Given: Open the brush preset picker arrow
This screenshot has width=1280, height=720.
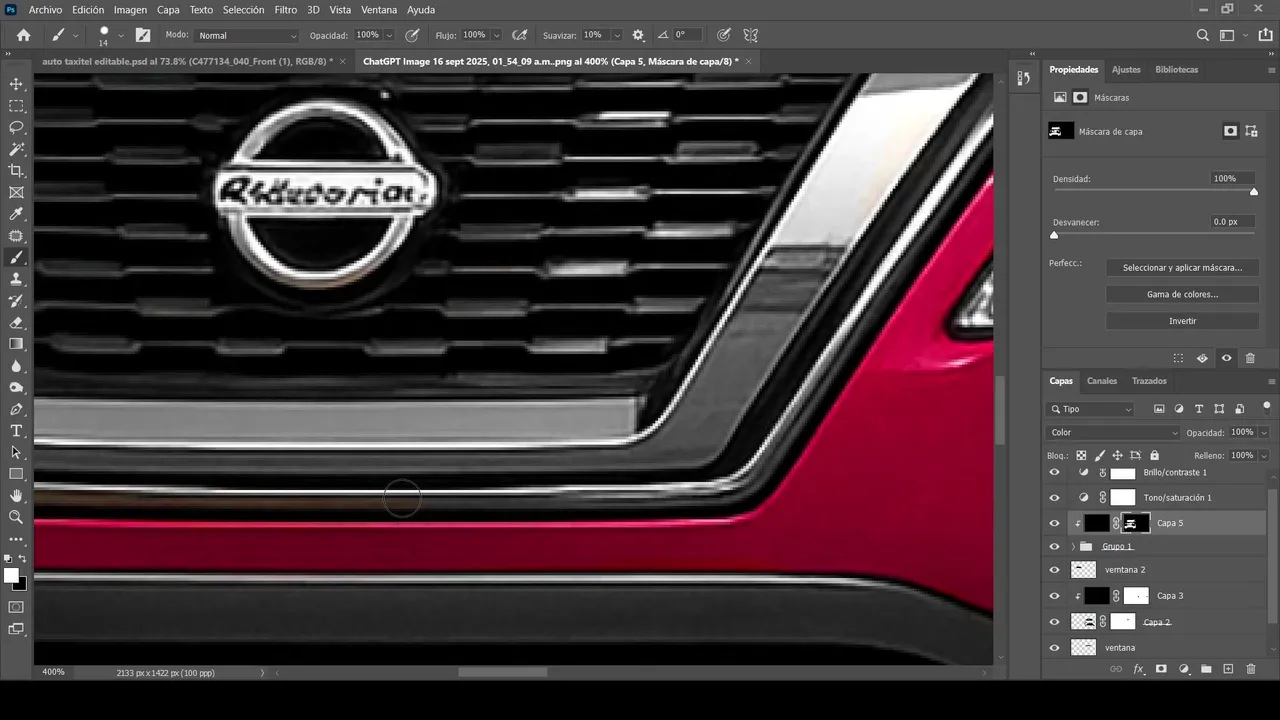Looking at the screenshot, I should (121, 35).
